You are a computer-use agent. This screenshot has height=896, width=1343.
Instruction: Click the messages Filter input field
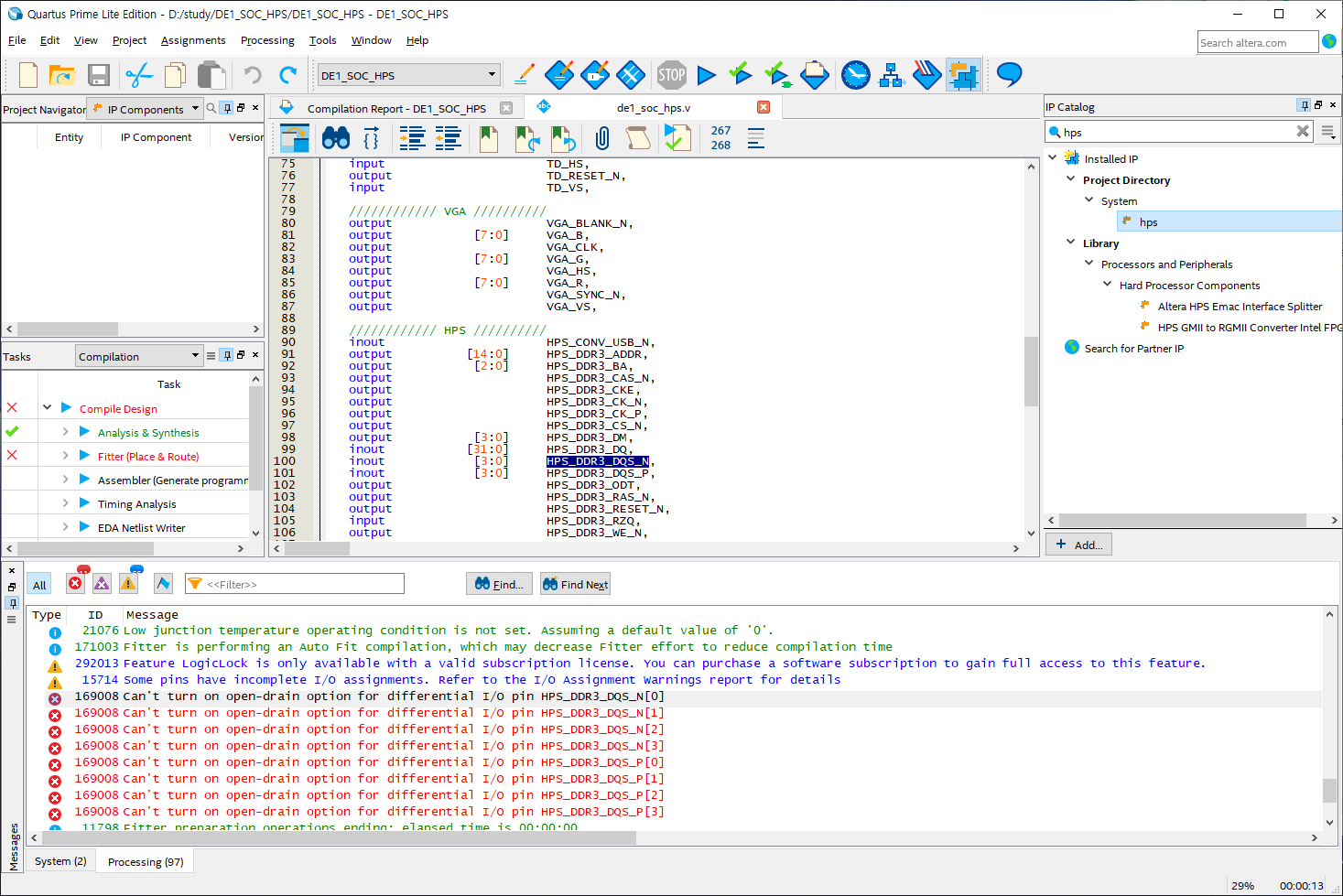(x=295, y=584)
